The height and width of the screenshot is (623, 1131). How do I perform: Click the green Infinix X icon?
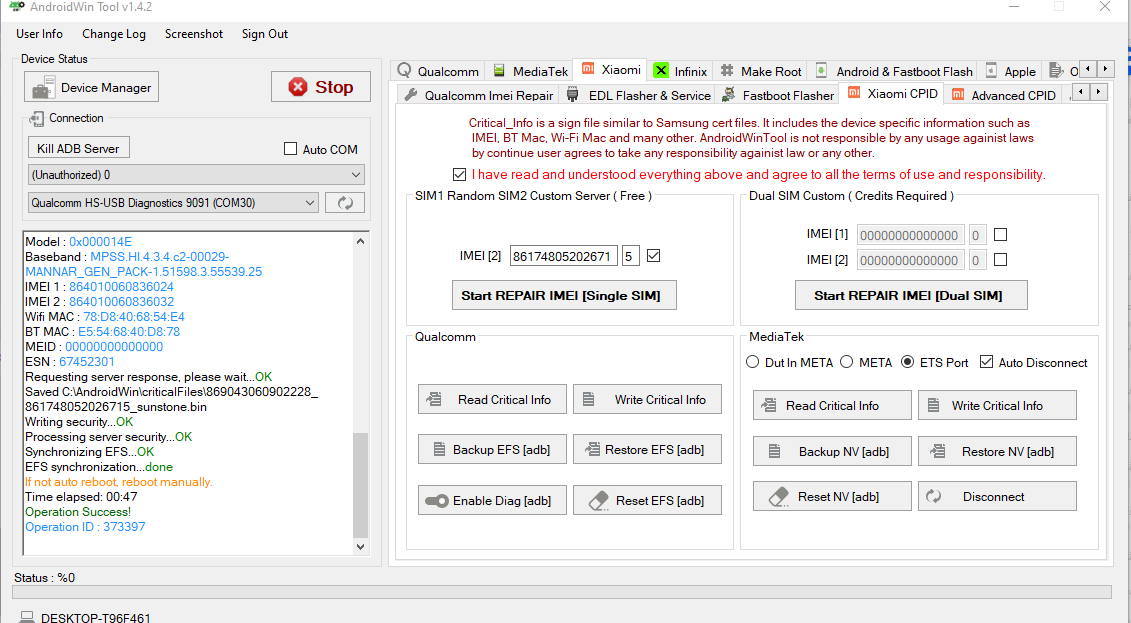tap(660, 71)
